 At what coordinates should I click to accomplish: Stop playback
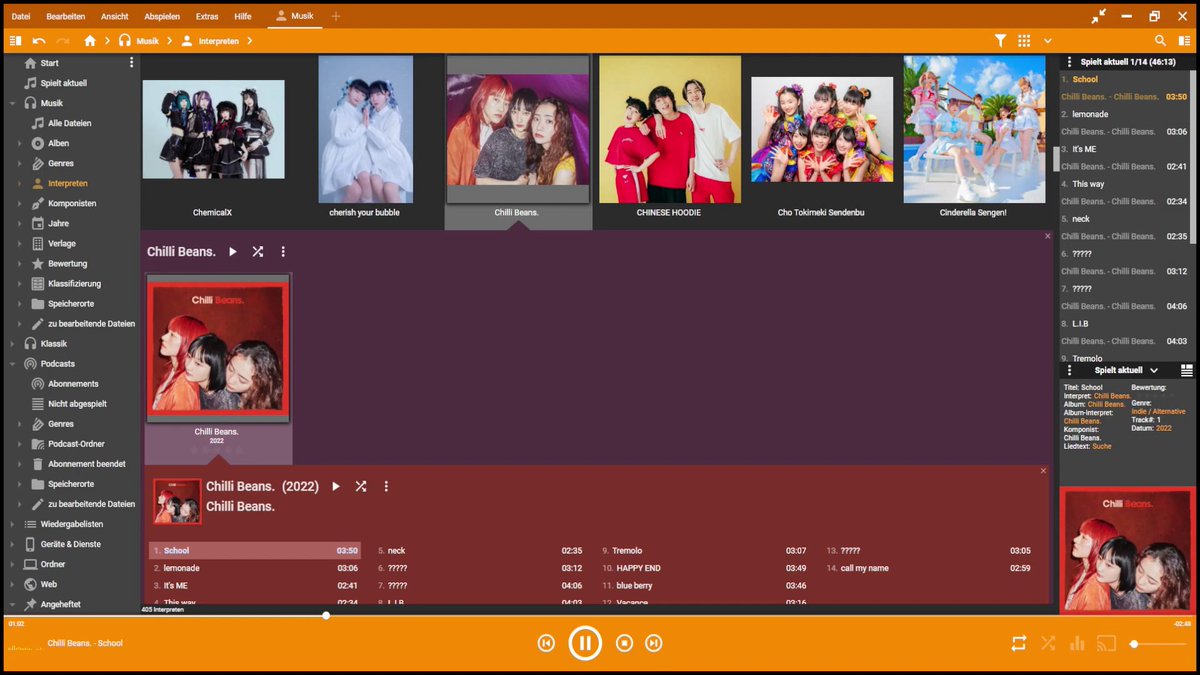(624, 643)
